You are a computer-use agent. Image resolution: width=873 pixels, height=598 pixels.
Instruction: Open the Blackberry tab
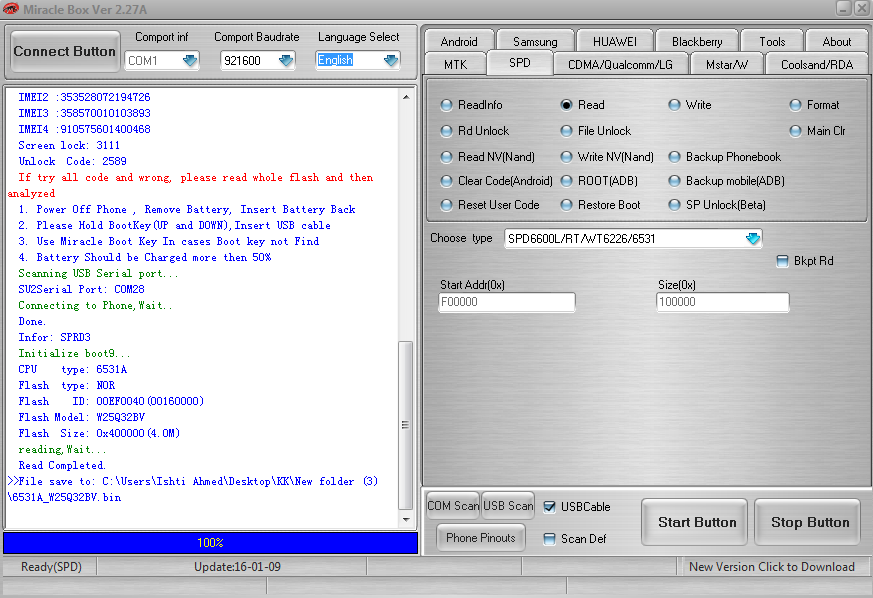tap(697, 42)
